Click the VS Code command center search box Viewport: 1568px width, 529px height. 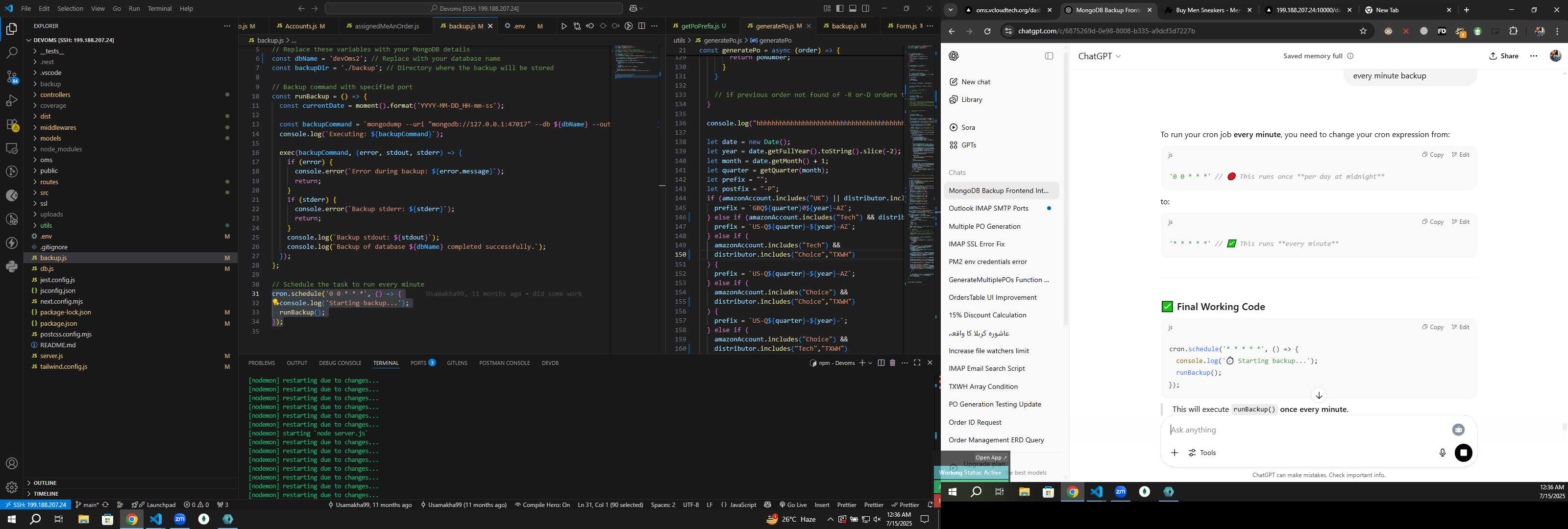coord(473,8)
